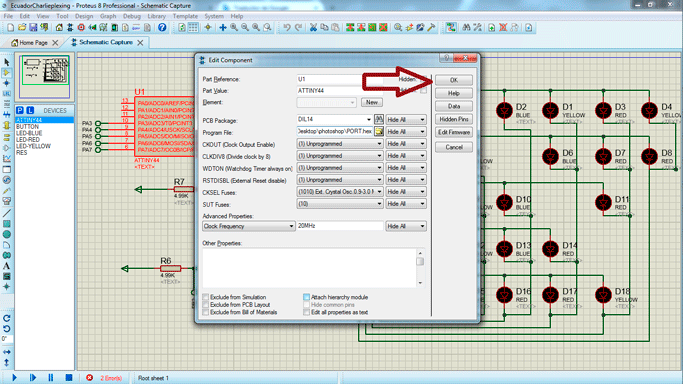Select the 2D Graphics Text tool
This screenshot has width=683, height=384.
click(7, 266)
